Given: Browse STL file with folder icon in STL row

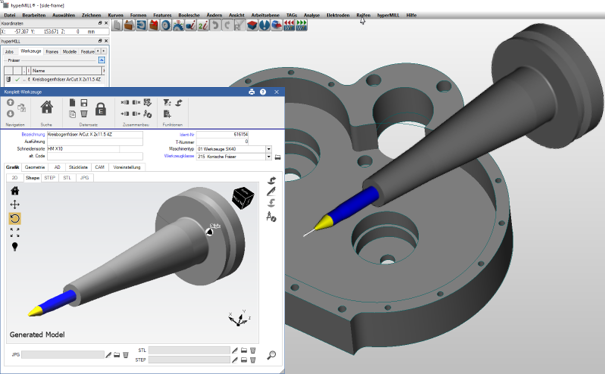Looking at the screenshot, I should pos(244,350).
